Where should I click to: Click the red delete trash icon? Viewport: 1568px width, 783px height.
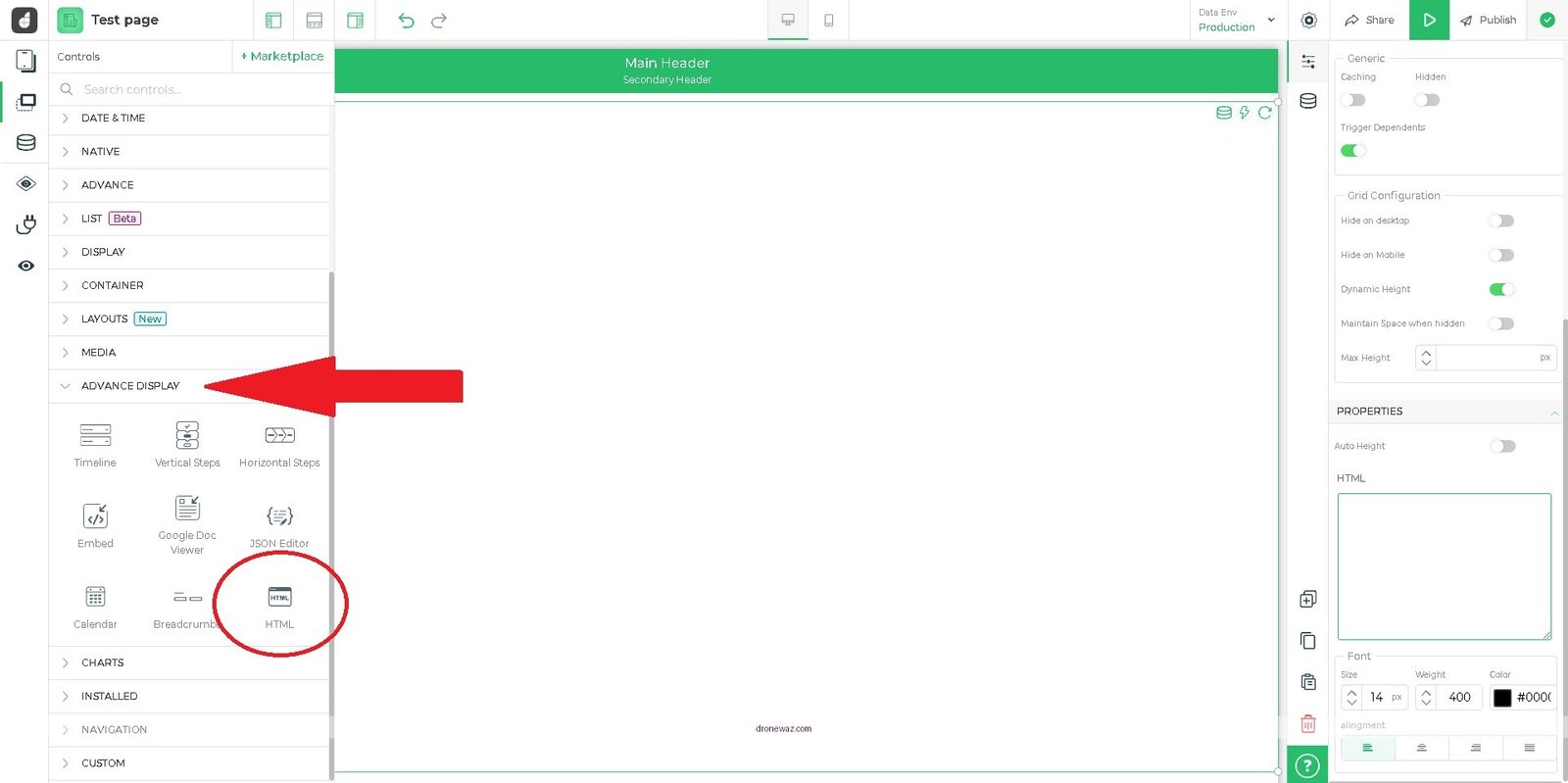[x=1307, y=724]
